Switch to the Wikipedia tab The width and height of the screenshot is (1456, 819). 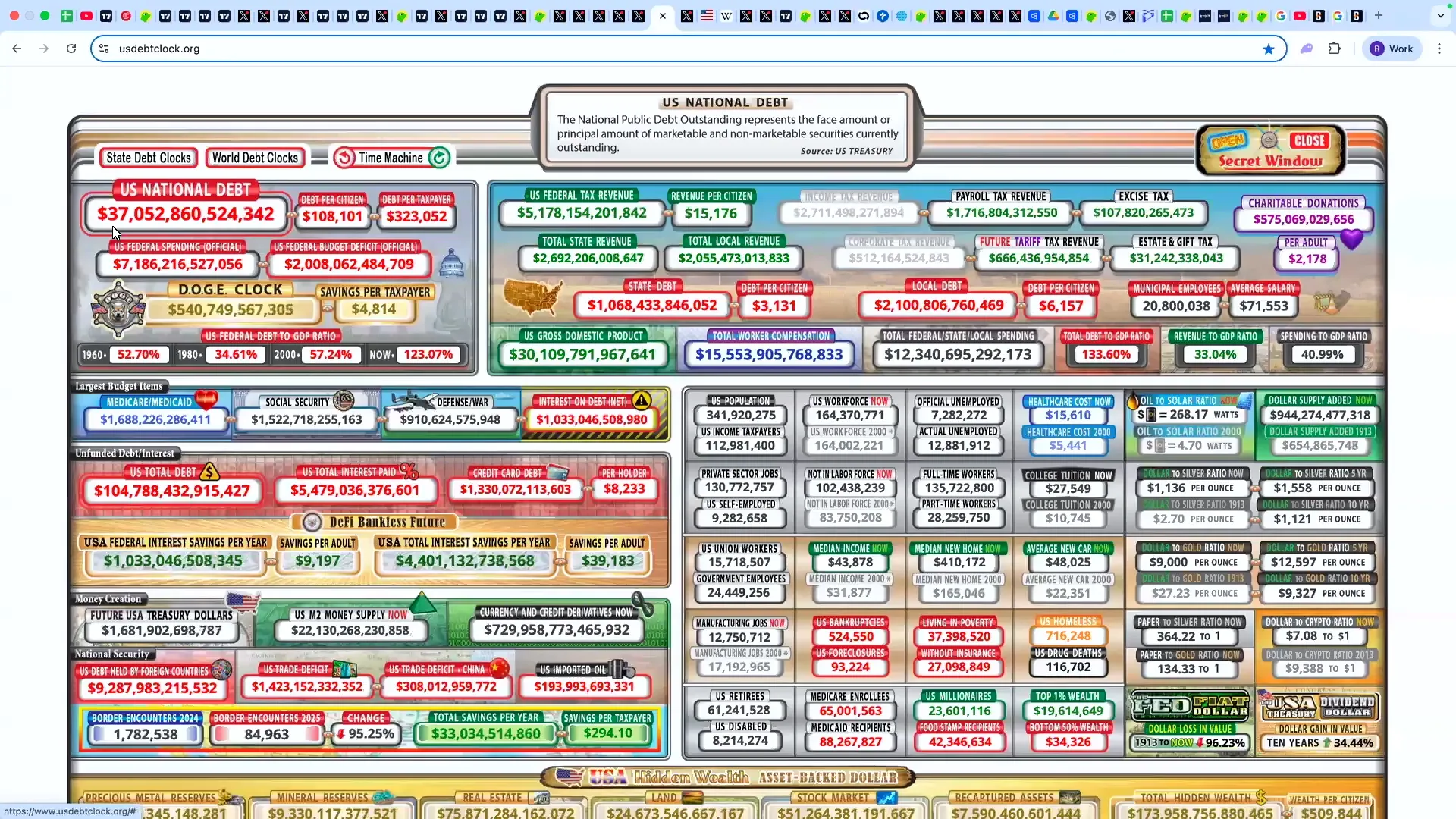(x=726, y=15)
